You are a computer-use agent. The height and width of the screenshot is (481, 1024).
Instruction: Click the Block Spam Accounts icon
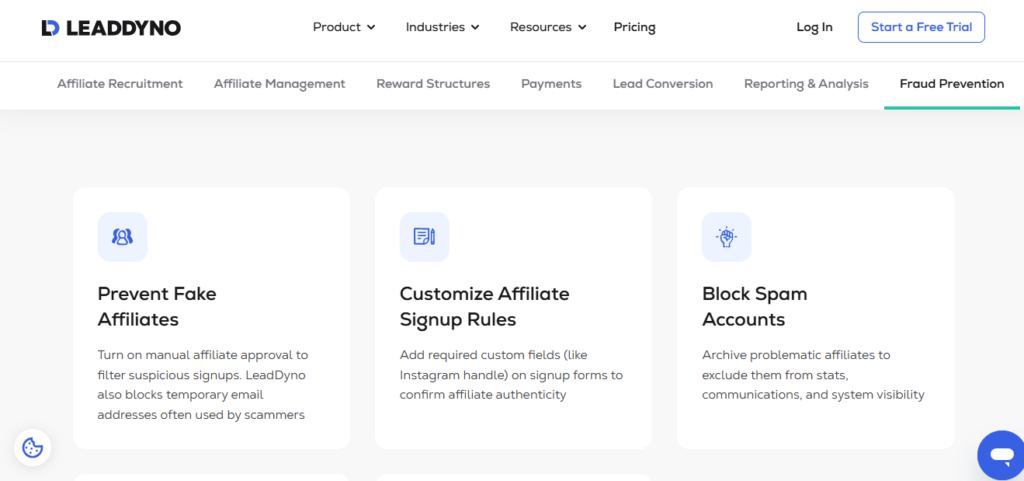[726, 237]
